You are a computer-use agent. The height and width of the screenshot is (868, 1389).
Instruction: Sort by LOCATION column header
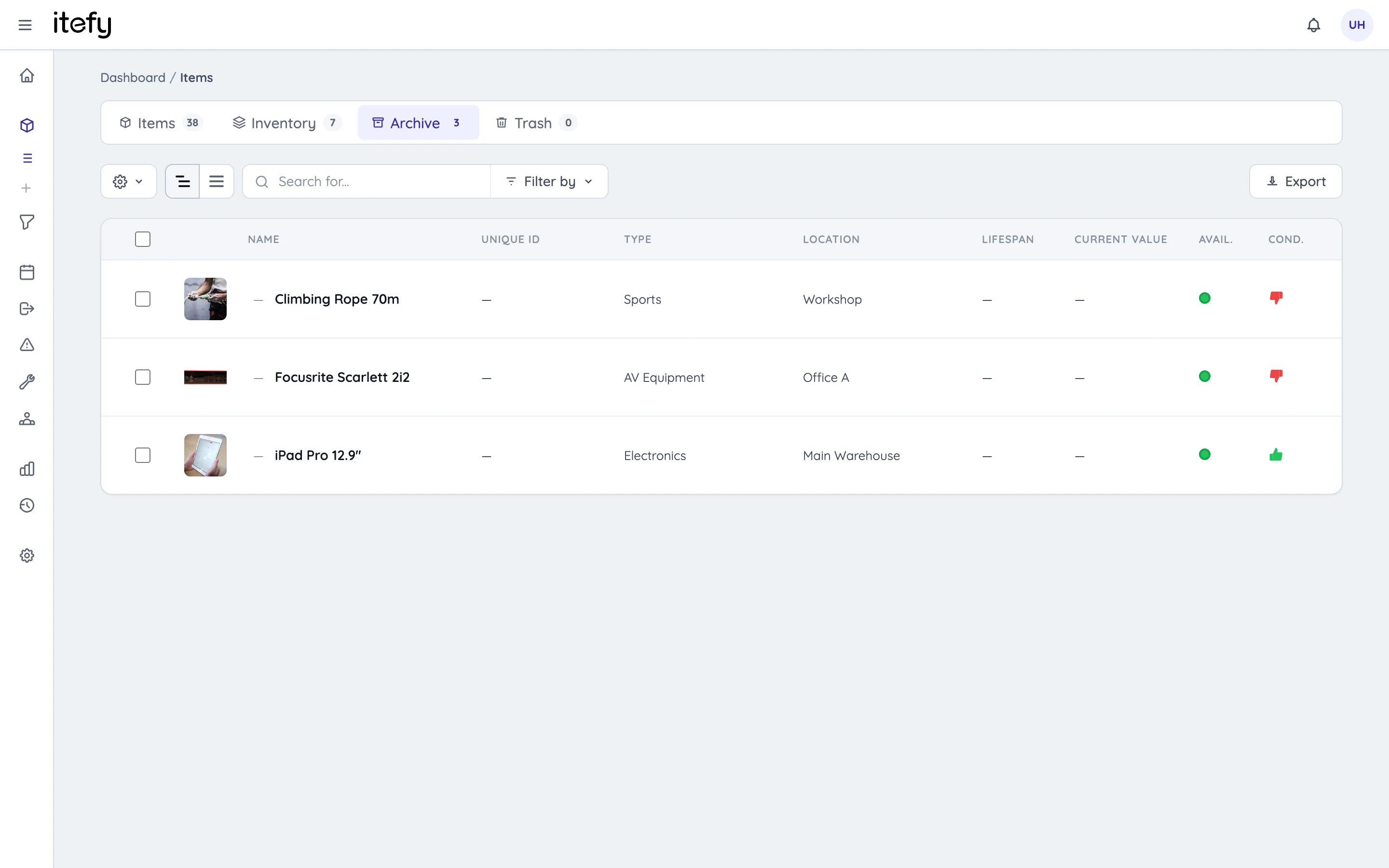point(831,239)
